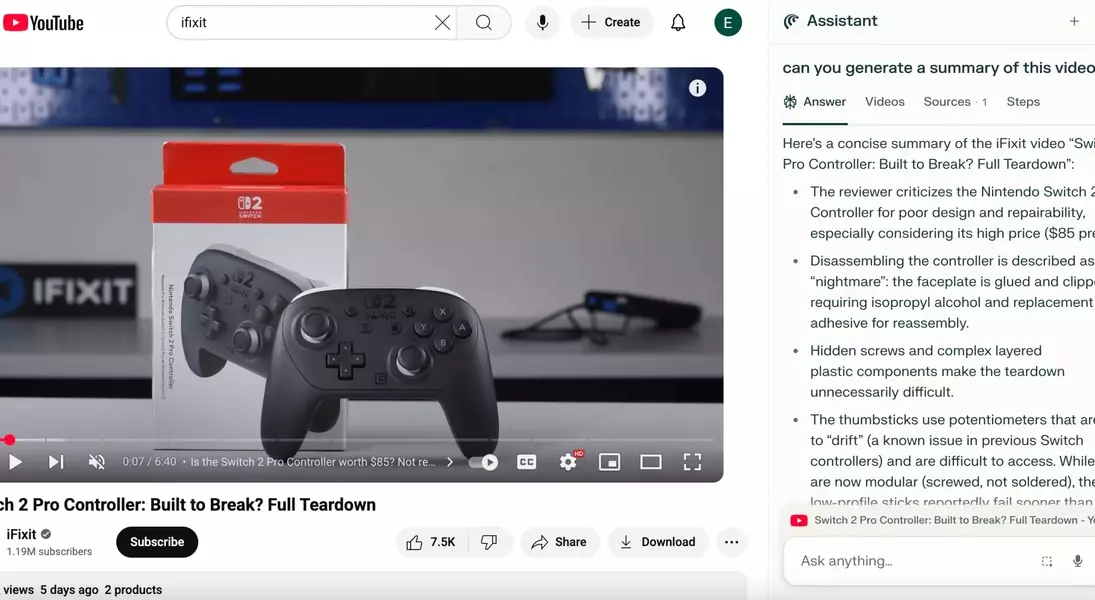The image size is (1095, 600).
Task: Unmute the video player audio
Action: [97, 462]
